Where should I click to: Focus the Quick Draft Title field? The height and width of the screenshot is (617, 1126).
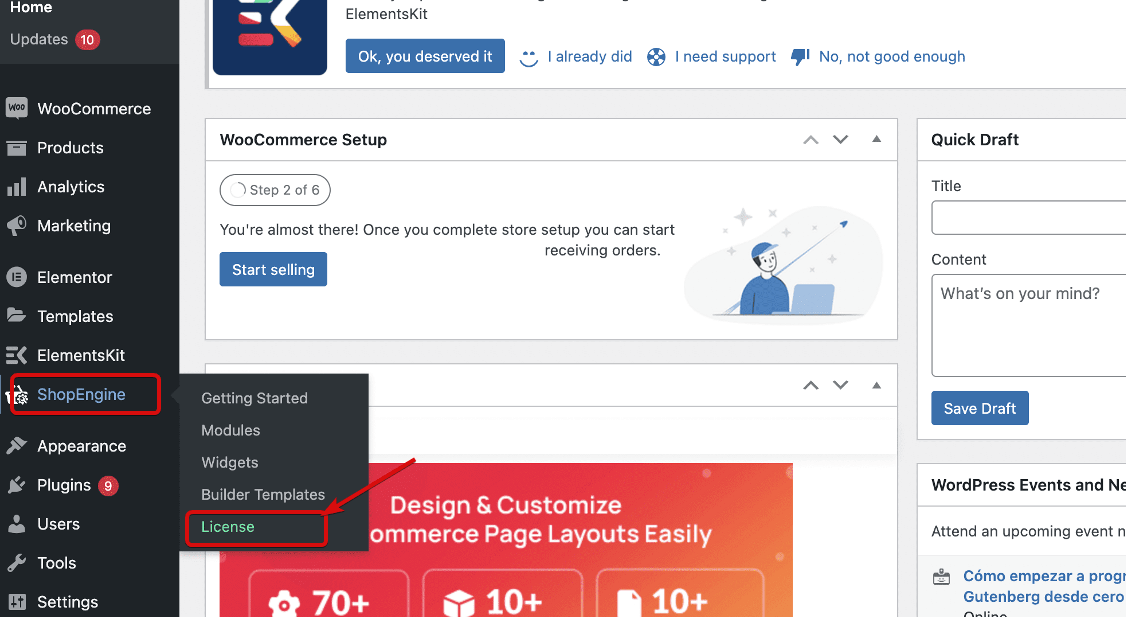[1028, 218]
